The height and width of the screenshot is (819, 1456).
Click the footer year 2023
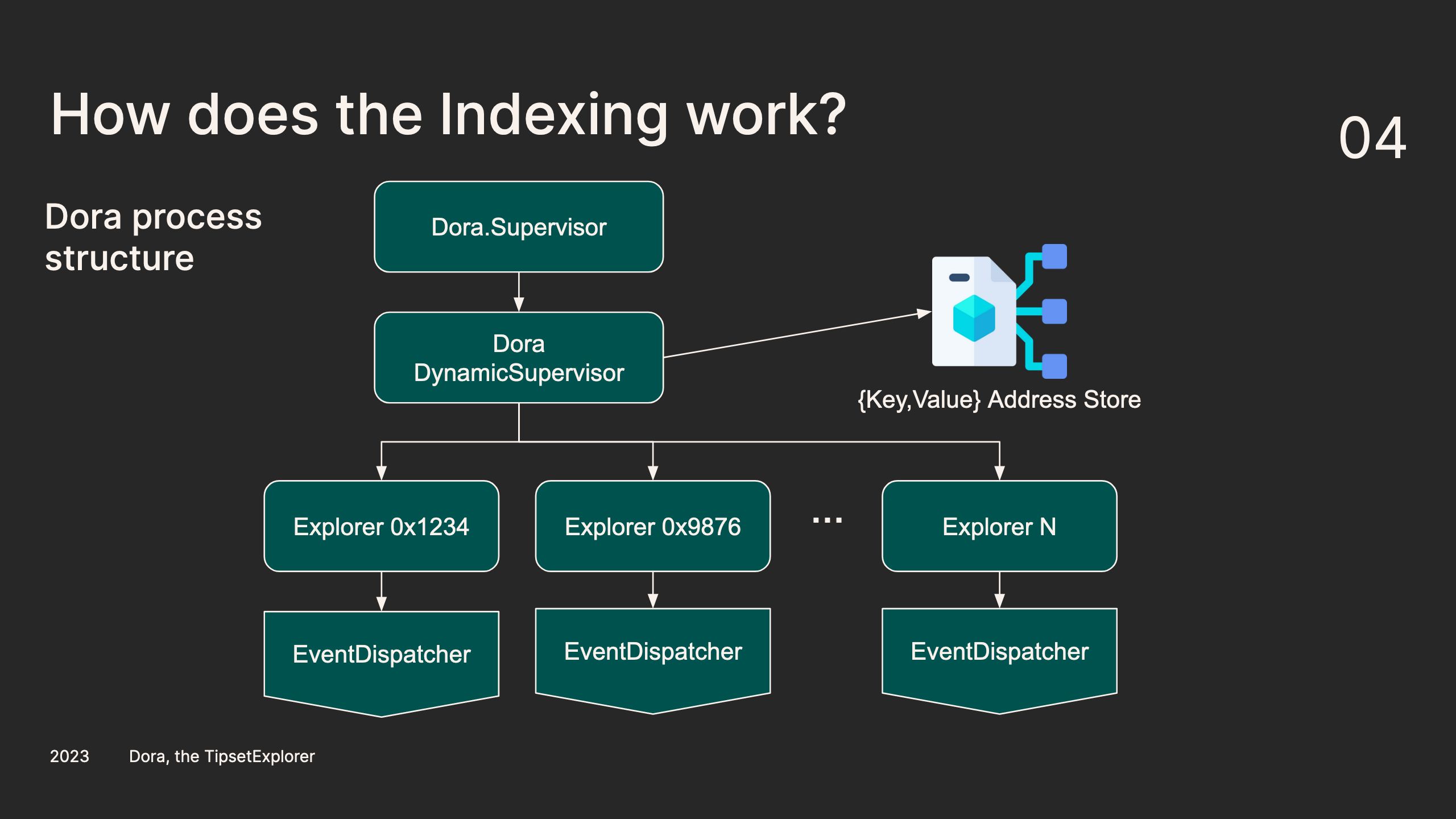69,756
